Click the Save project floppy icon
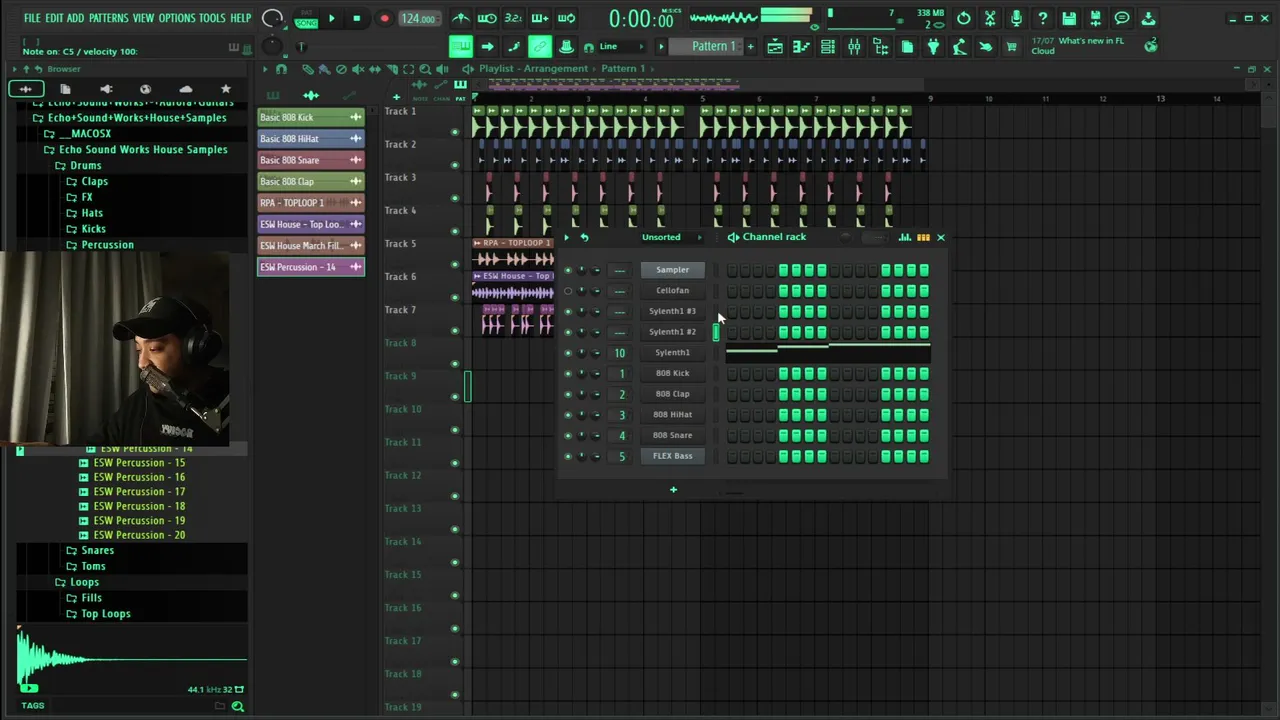Screen dimensions: 1280x720 [1069, 18]
